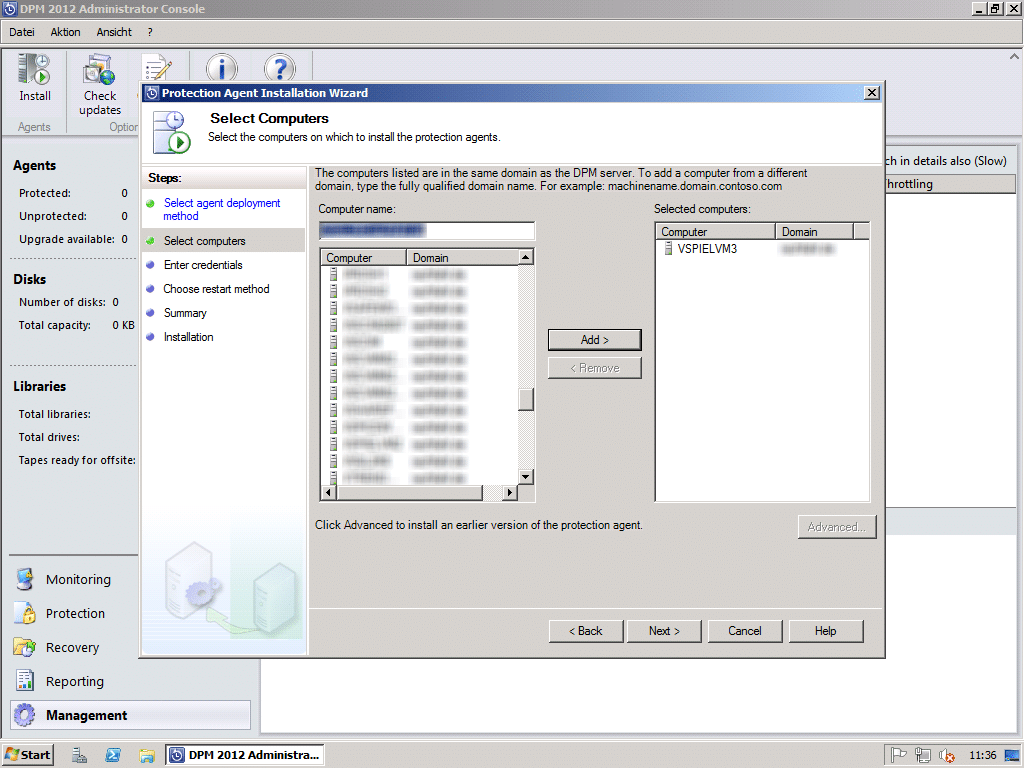The image size is (1024, 768).
Task: Click into the Computer name field
Action: tap(426, 231)
